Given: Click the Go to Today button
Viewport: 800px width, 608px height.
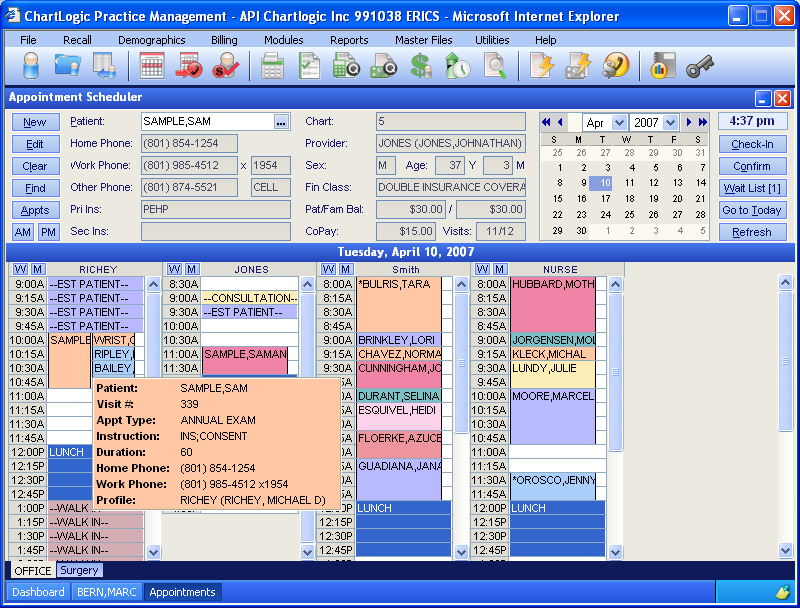Looking at the screenshot, I should pos(752,210).
